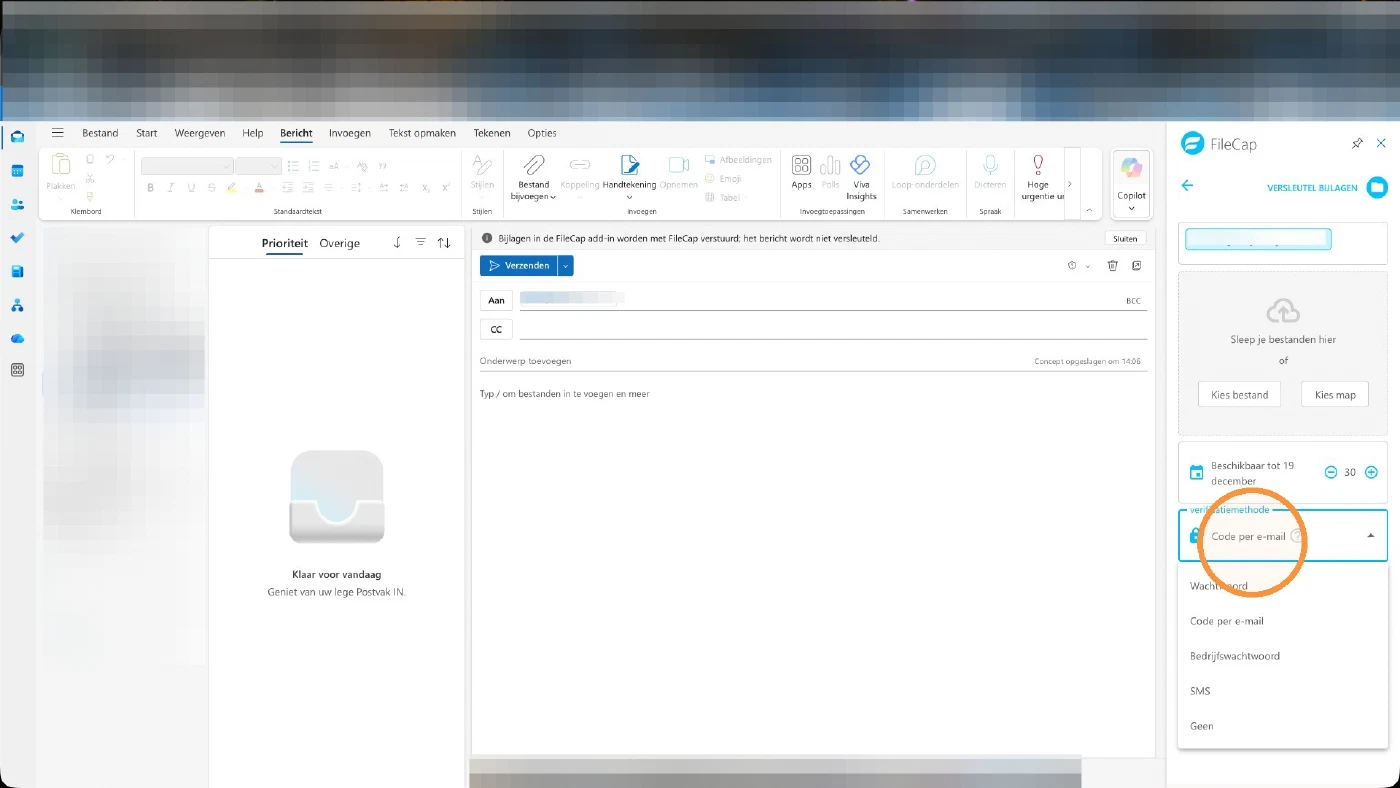The image size is (1400, 788).
Task: Decrease the available days with minus button
Action: [1331, 472]
